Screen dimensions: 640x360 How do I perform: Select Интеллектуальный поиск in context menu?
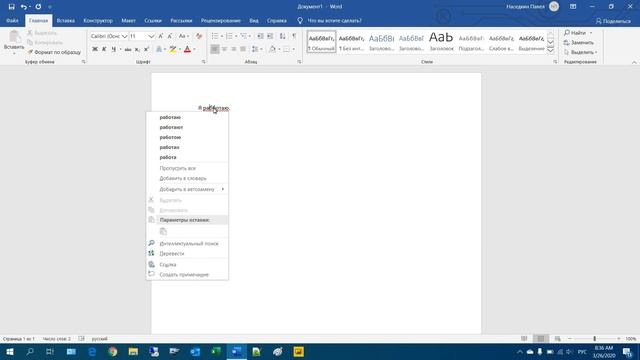point(187,243)
